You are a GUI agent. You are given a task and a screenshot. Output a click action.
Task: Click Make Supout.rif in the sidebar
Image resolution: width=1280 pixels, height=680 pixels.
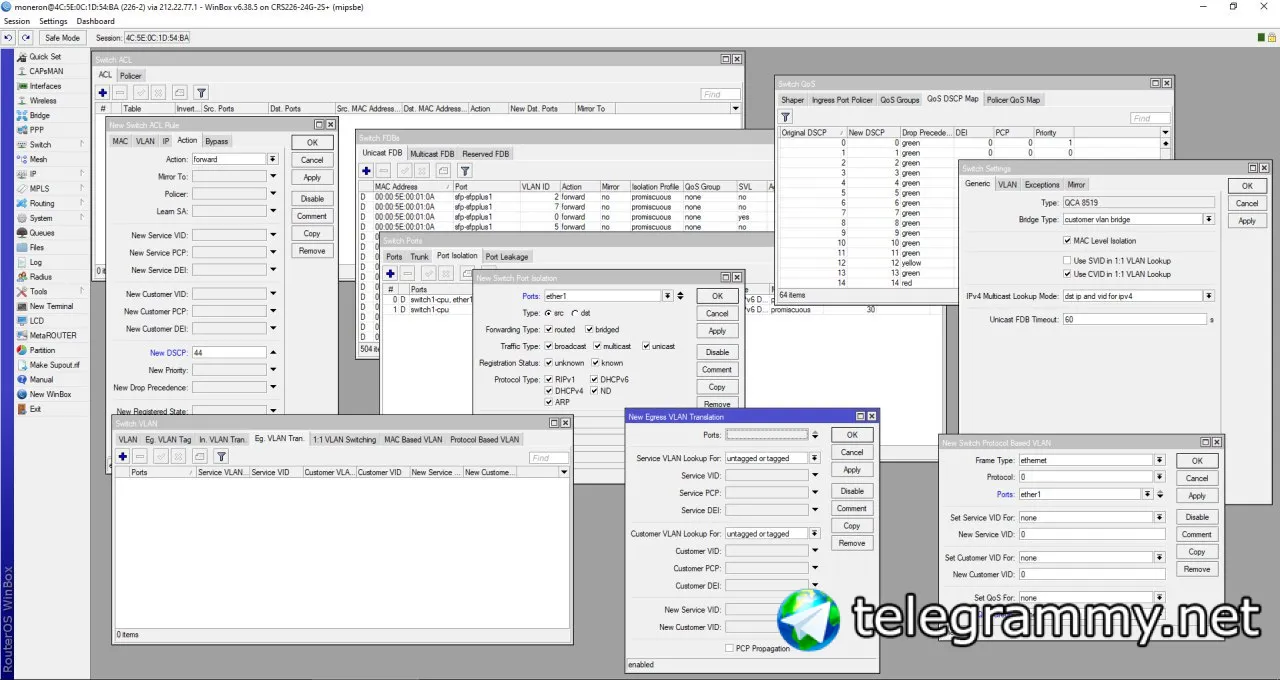tap(54, 365)
